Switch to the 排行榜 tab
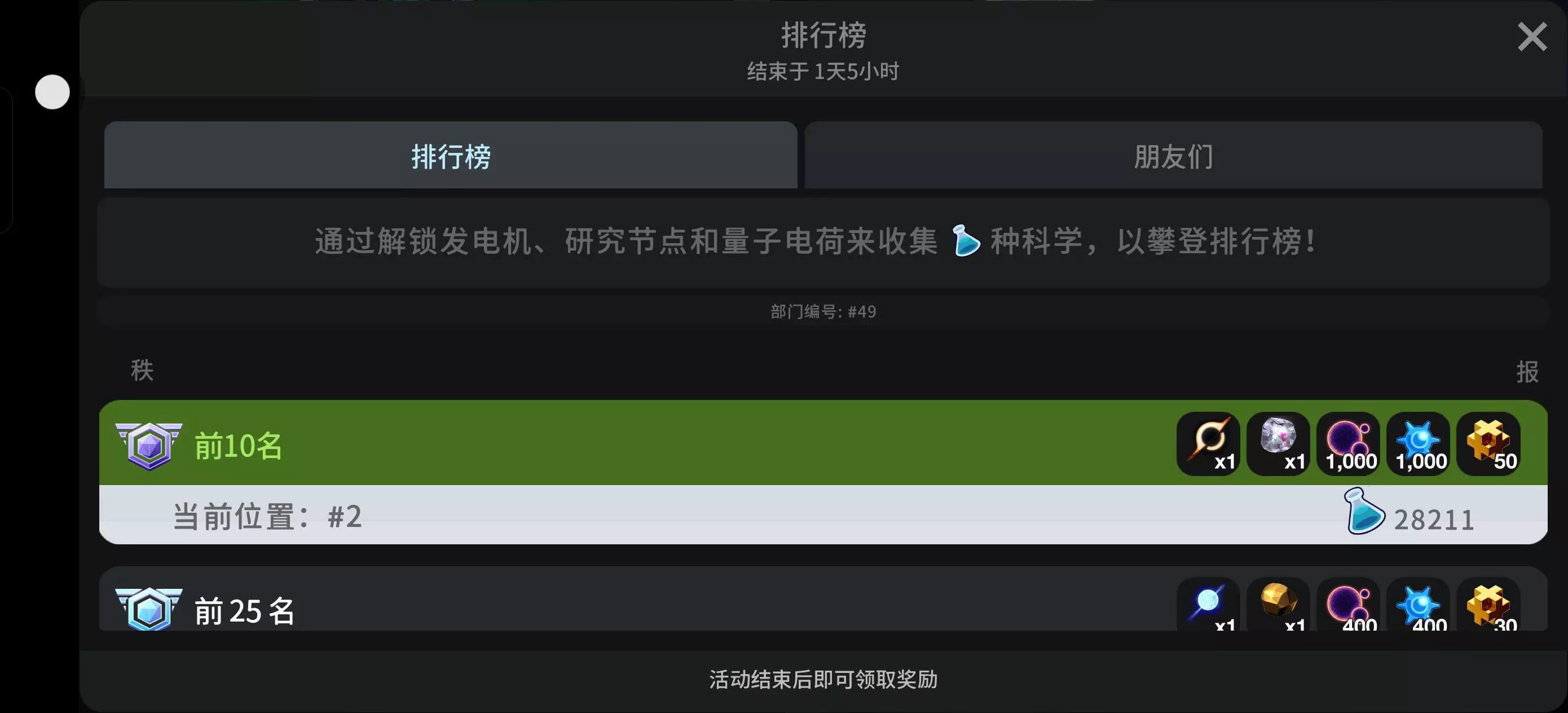The height and width of the screenshot is (713, 1568). [451, 155]
